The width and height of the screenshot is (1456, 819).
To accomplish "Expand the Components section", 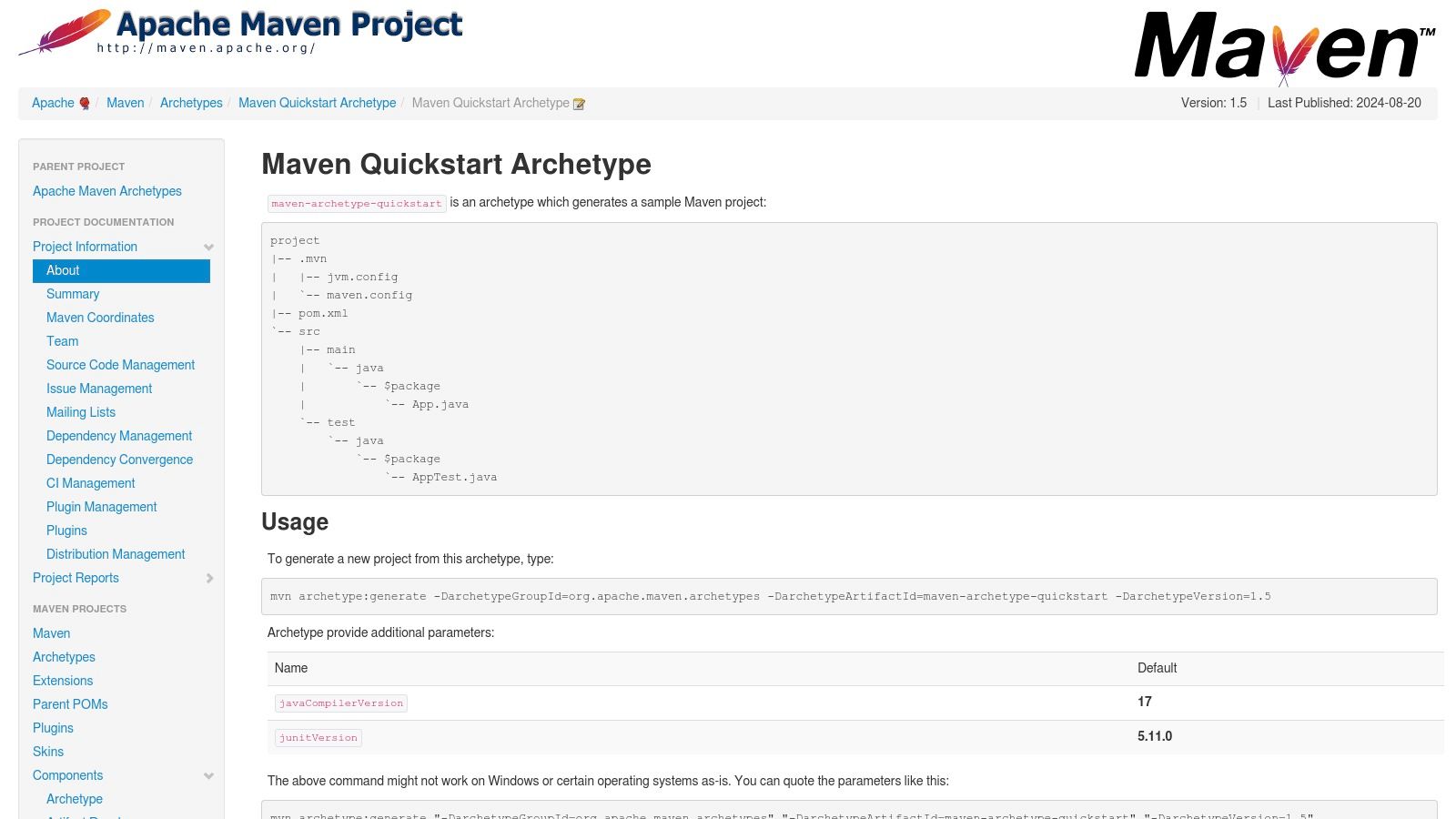I will click(208, 775).
